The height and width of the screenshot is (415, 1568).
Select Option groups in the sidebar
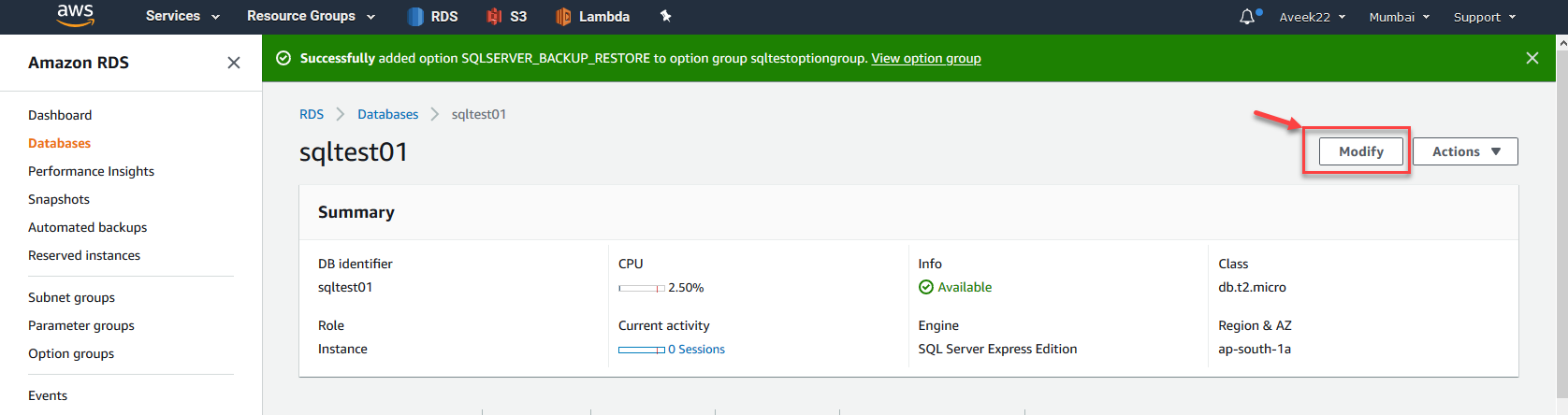coord(71,353)
